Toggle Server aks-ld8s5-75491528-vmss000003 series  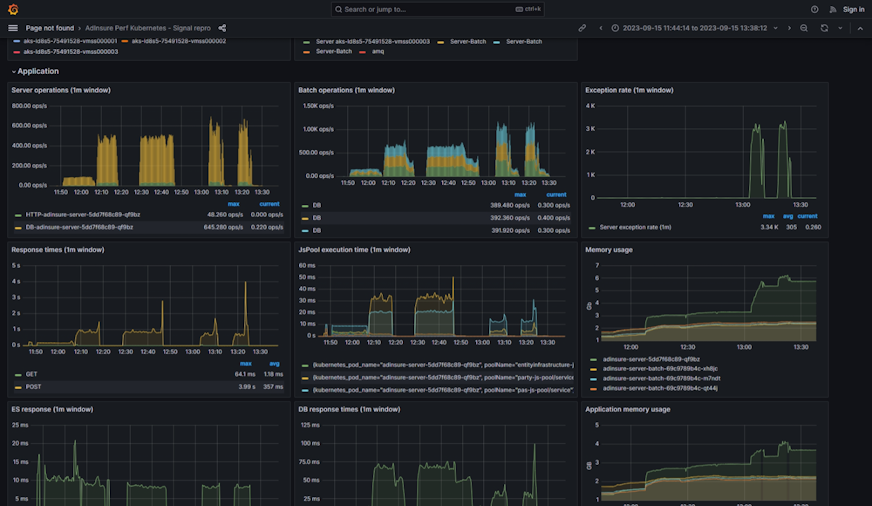pyautogui.click(x=373, y=41)
